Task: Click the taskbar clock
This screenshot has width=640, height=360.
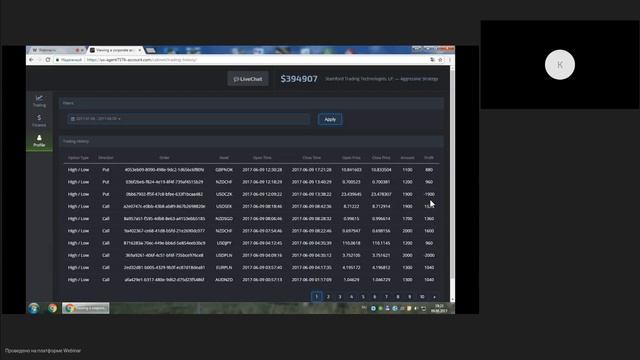Action: tap(439, 308)
